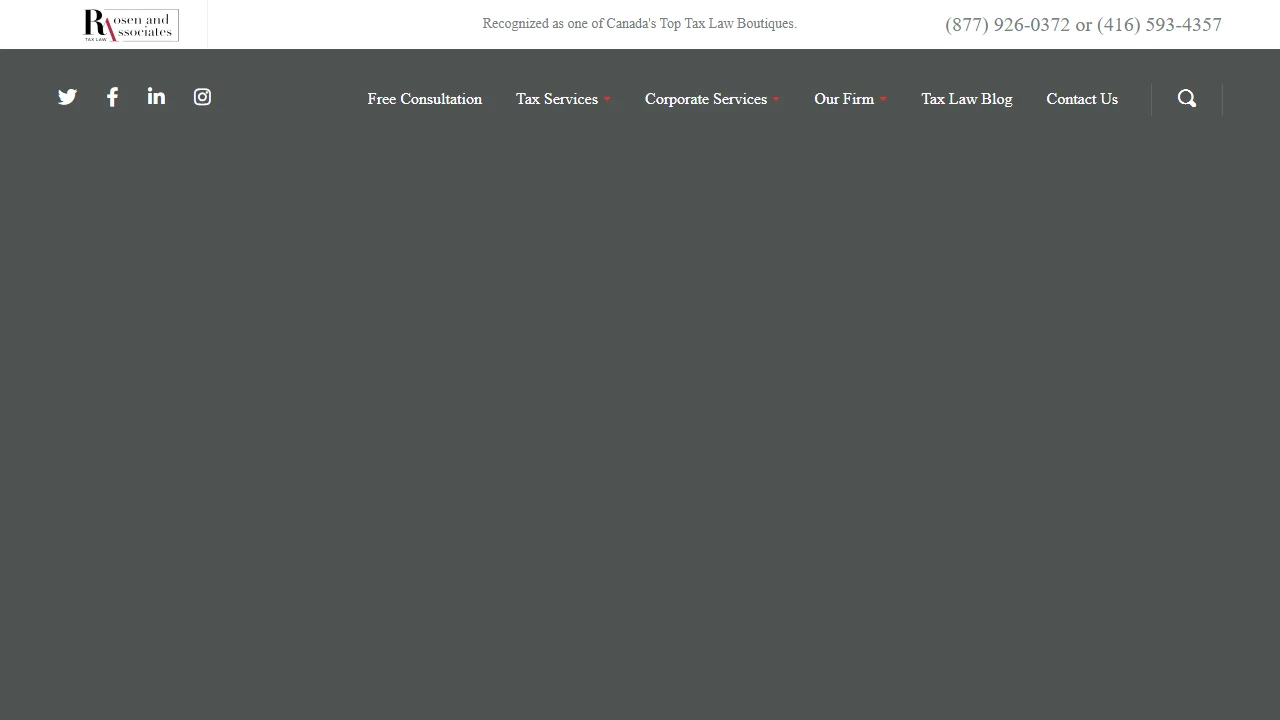The image size is (1280, 720).
Task: Open the Corporate Services menu
Action: pos(706,99)
